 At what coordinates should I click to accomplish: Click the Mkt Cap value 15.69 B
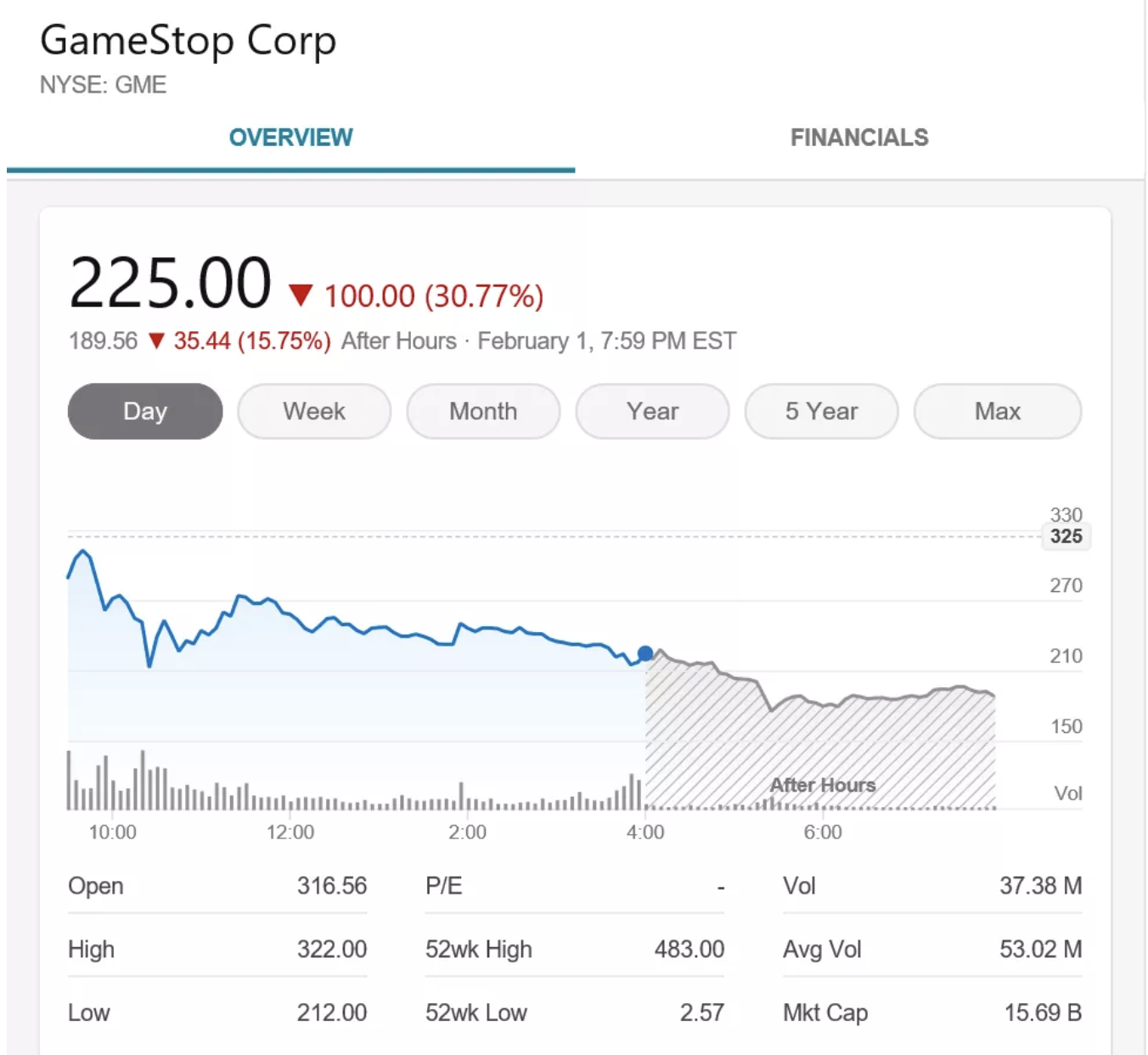click(x=1042, y=1013)
